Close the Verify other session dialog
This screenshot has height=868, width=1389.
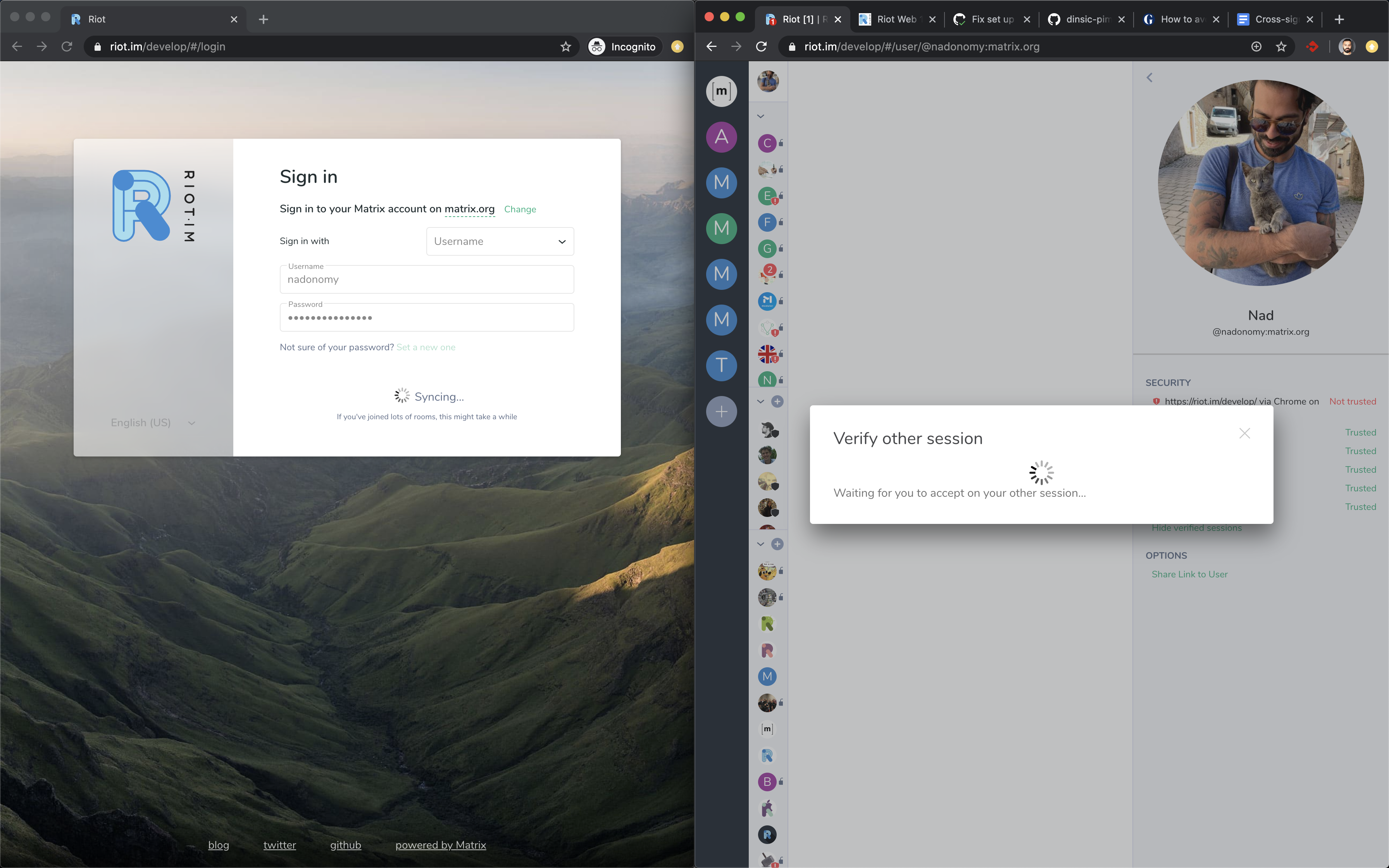pos(1244,433)
